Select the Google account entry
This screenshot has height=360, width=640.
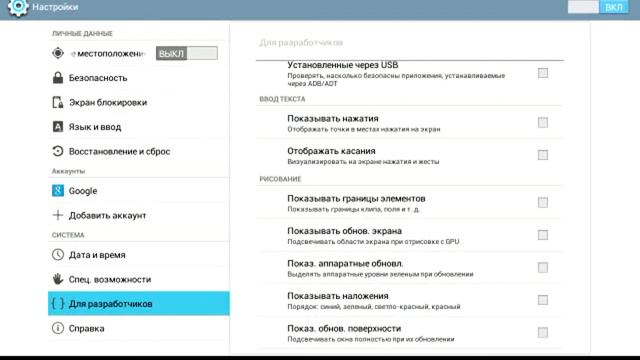(x=139, y=191)
